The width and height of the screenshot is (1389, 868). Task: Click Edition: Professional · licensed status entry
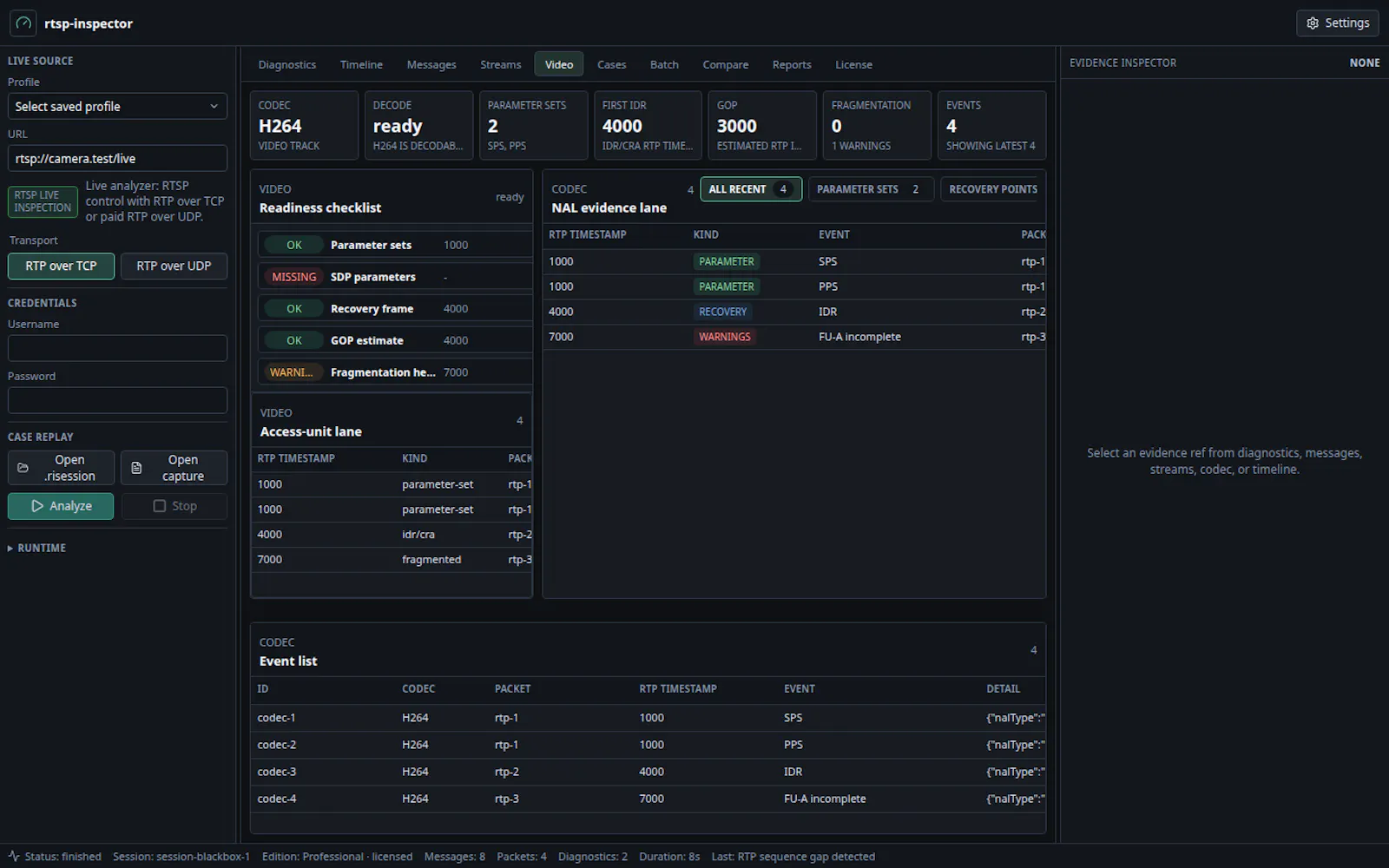click(338, 857)
